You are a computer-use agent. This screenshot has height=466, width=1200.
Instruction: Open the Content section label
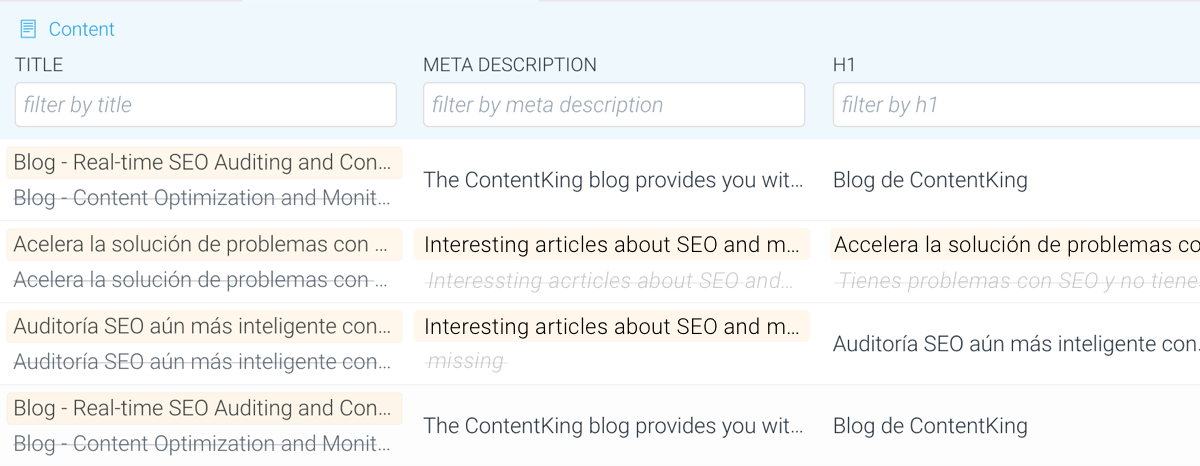(82, 29)
